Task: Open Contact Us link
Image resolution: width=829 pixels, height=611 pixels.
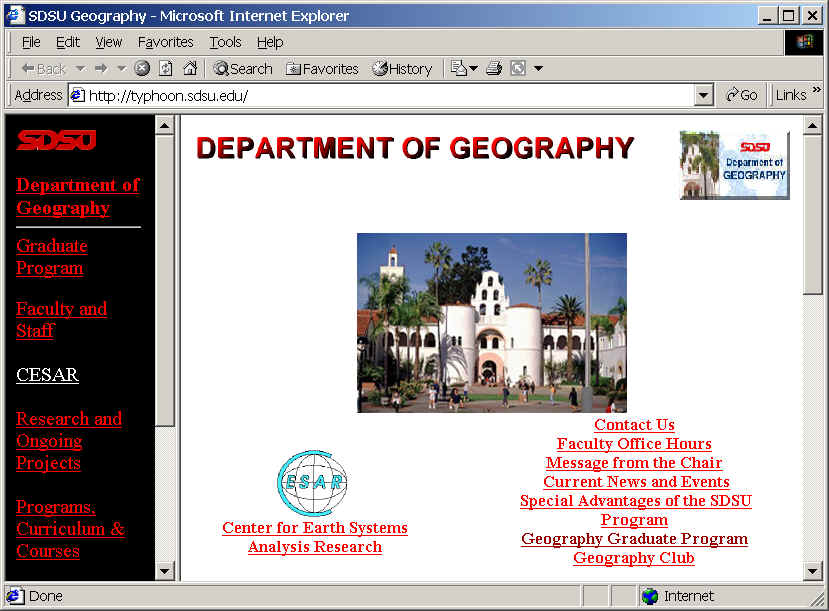Action: coord(634,424)
